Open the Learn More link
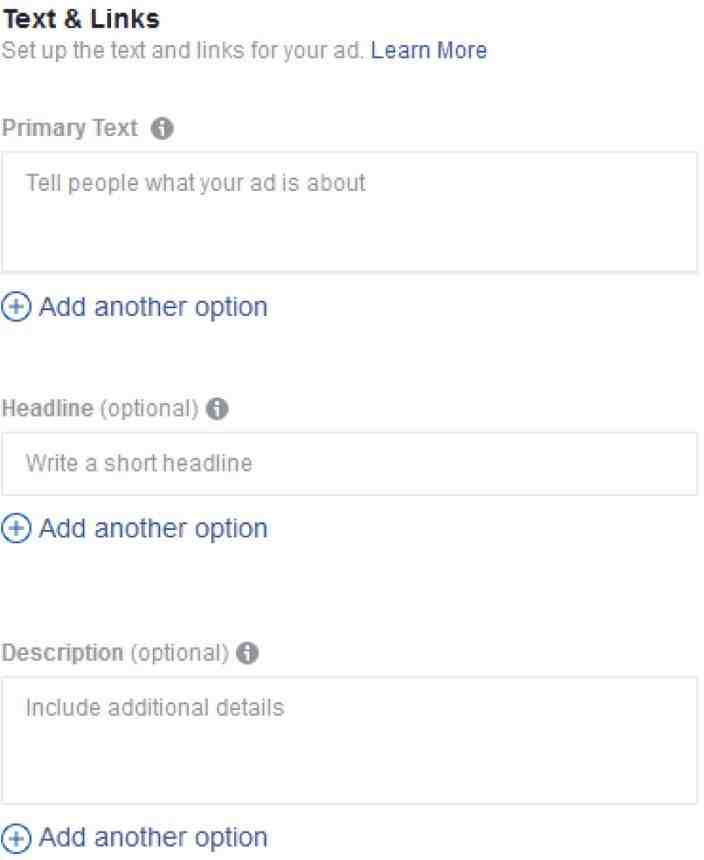 point(429,50)
